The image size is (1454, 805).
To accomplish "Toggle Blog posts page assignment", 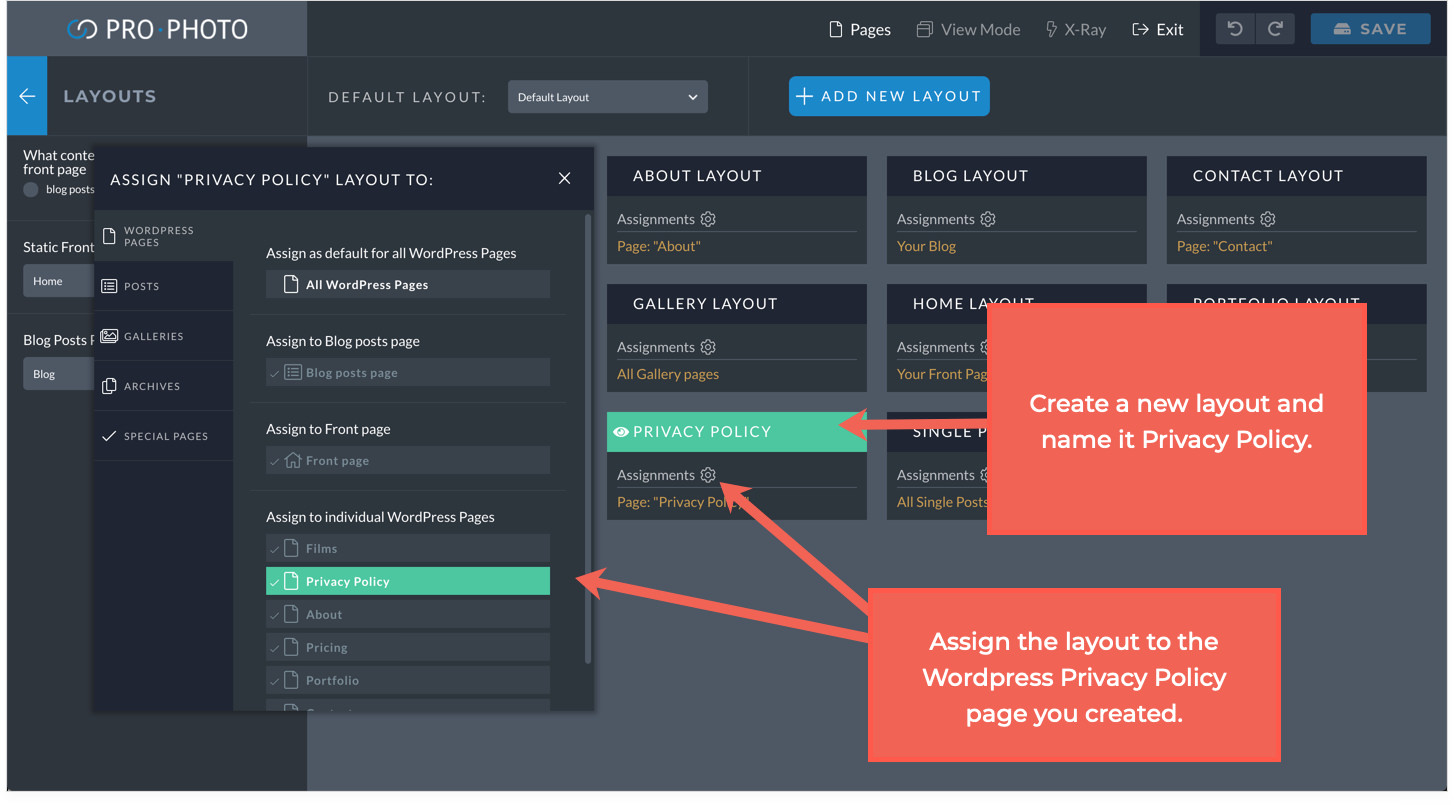I will click(x=408, y=372).
